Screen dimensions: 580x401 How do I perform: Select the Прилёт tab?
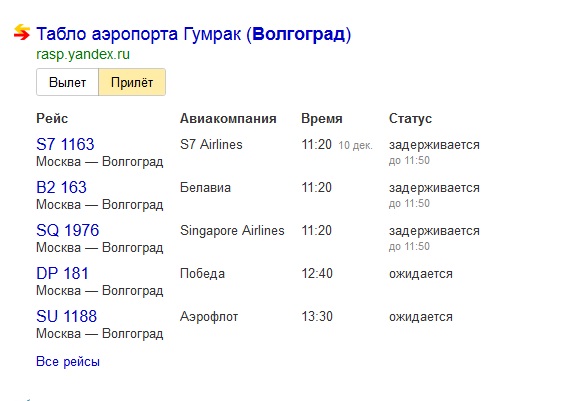point(132,82)
